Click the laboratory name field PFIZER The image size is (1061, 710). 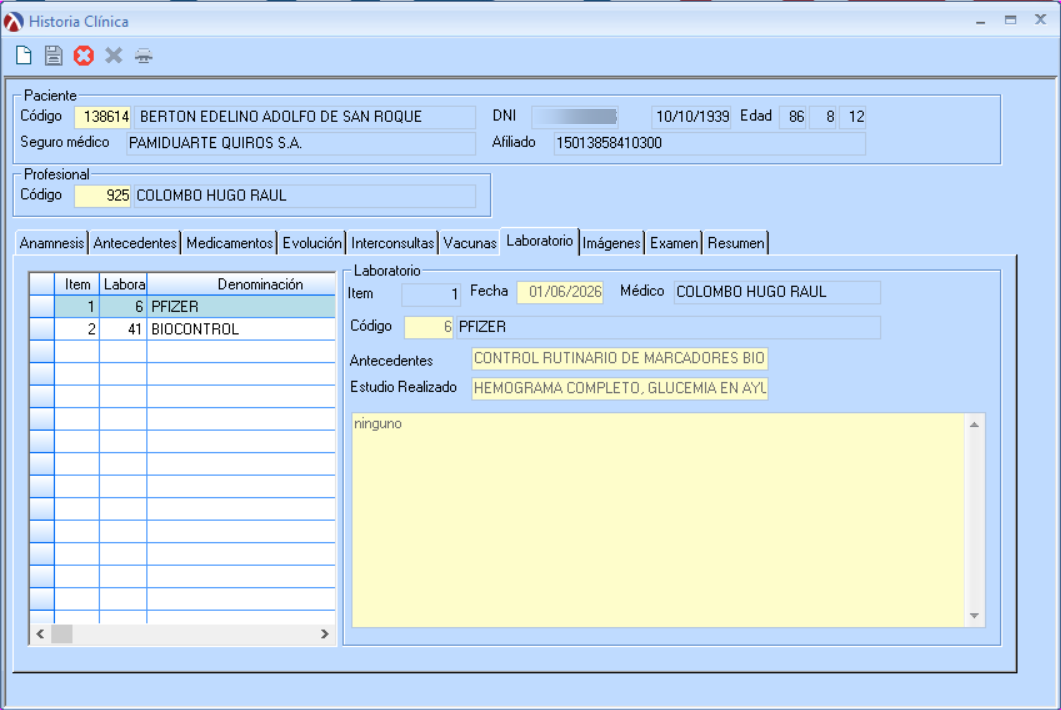(x=669, y=328)
